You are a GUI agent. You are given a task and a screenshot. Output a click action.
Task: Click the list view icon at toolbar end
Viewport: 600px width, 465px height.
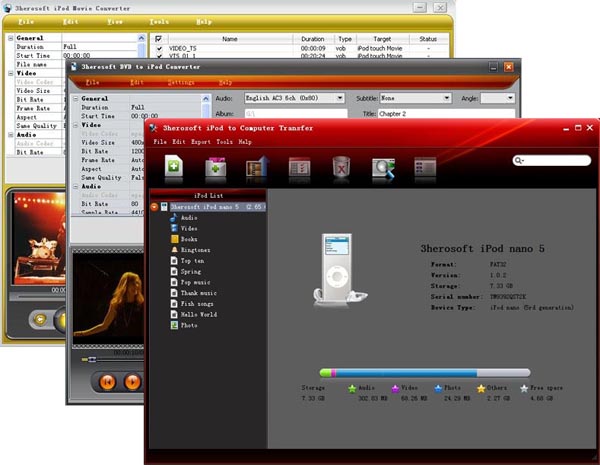(x=425, y=167)
